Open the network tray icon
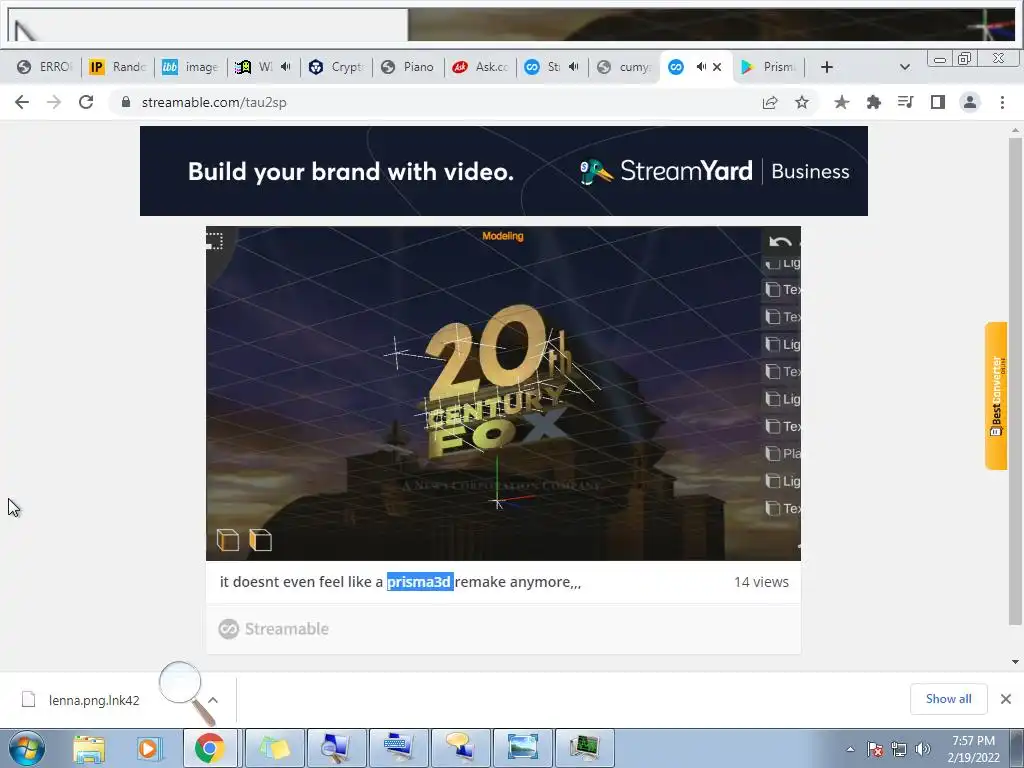This screenshot has height=768, width=1024. click(899, 749)
